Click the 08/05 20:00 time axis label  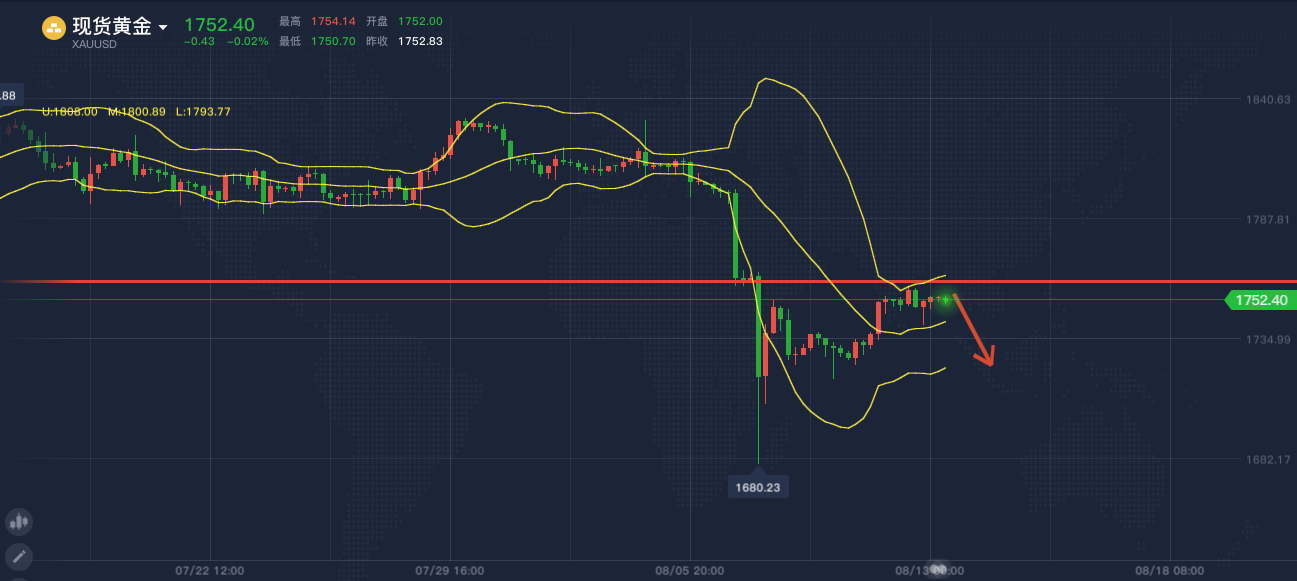tap(690, 571)
